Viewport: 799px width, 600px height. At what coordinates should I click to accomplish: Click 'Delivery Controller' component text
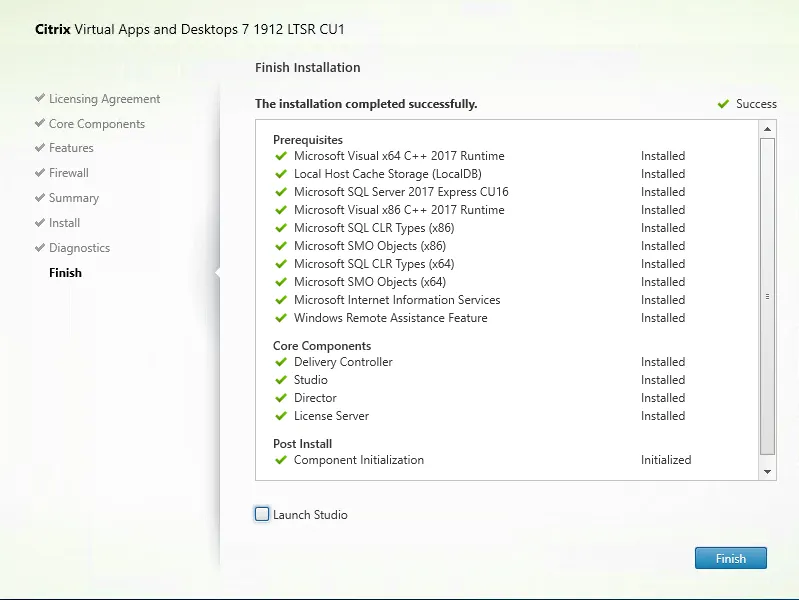pyautogui.click(x=343, y=362)
